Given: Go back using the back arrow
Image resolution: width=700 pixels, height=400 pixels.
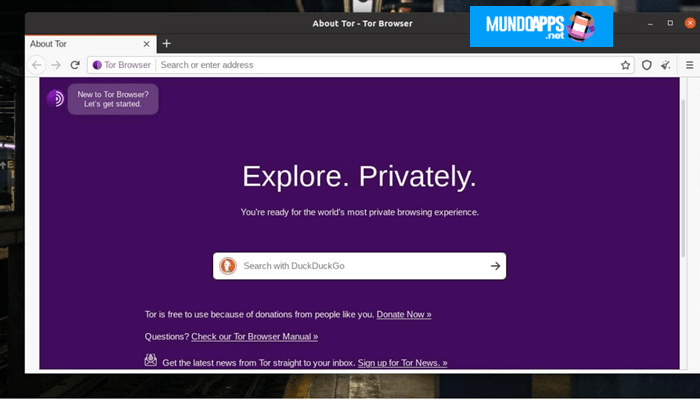Looking at the screenshot, I should (x=37, y=65).
